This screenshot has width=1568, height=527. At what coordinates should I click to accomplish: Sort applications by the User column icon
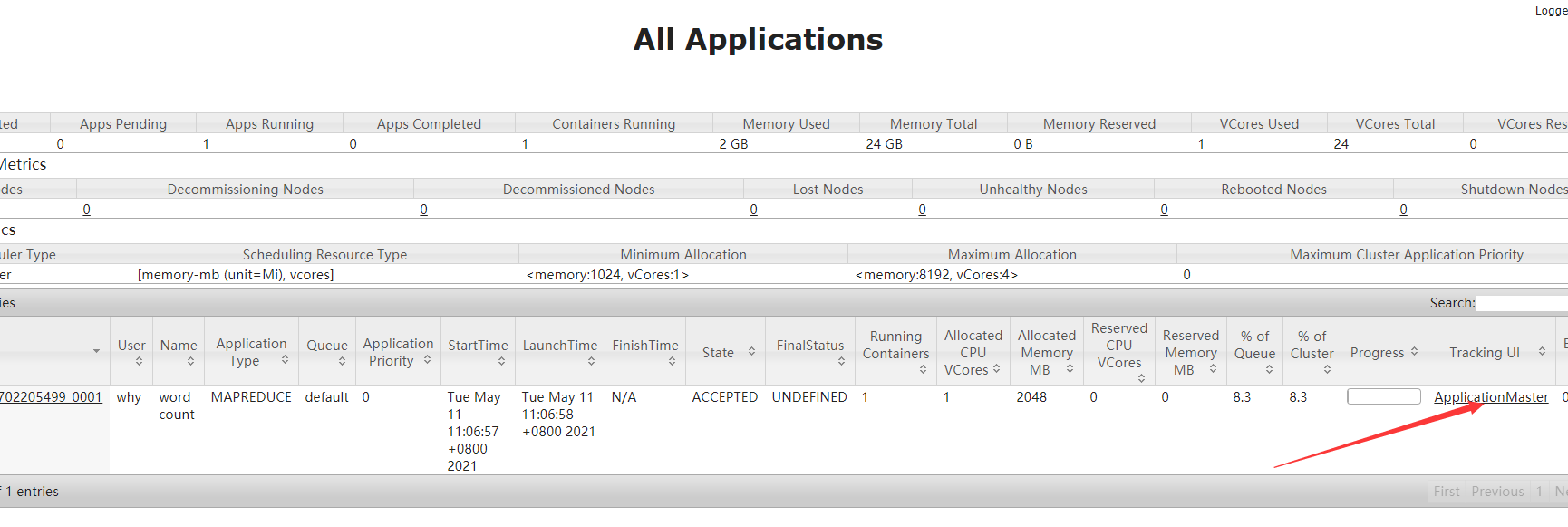click(x=139, y=361)
